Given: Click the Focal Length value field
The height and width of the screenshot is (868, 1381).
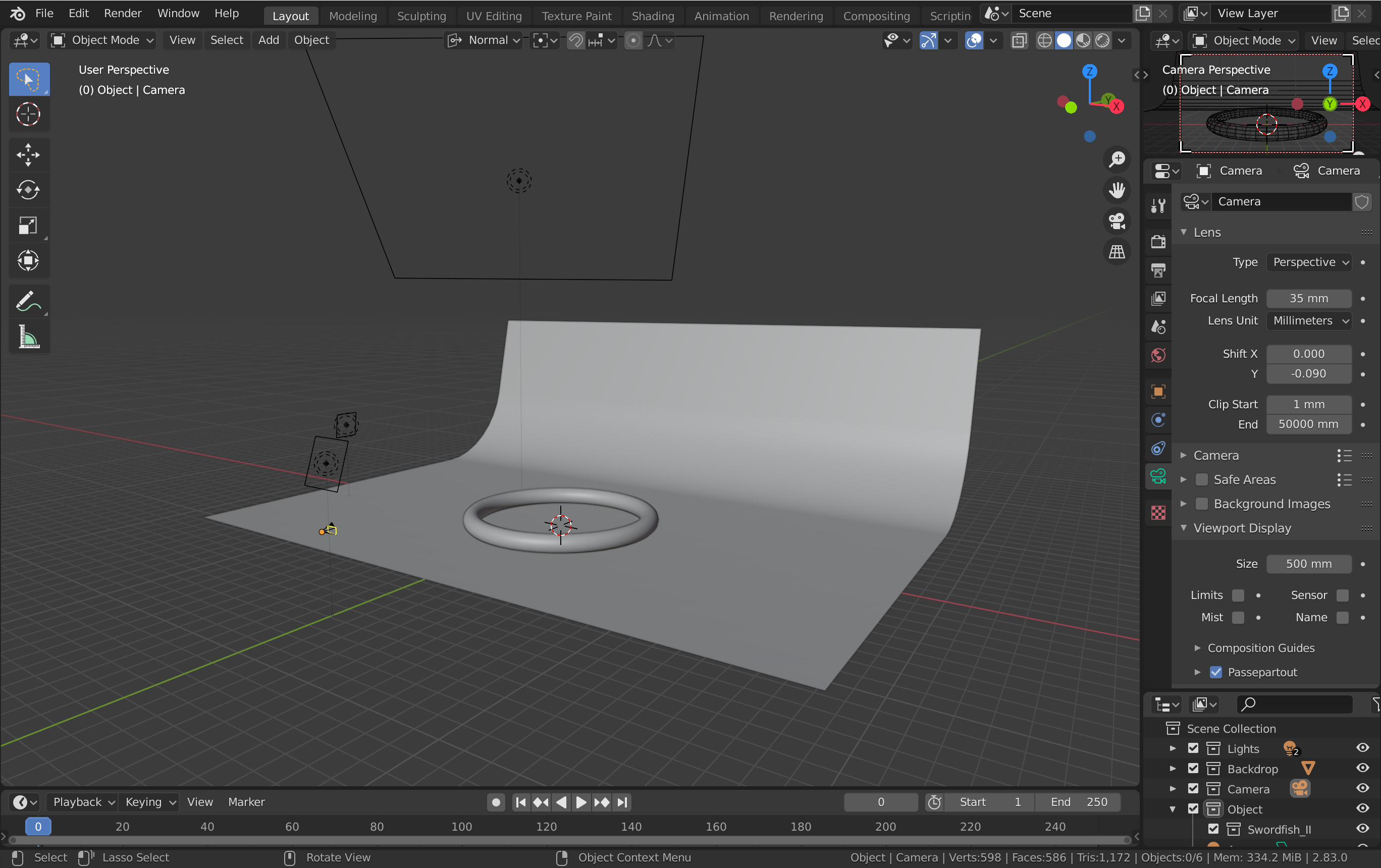Looking at the screenshot, I should pos(1308,298).
